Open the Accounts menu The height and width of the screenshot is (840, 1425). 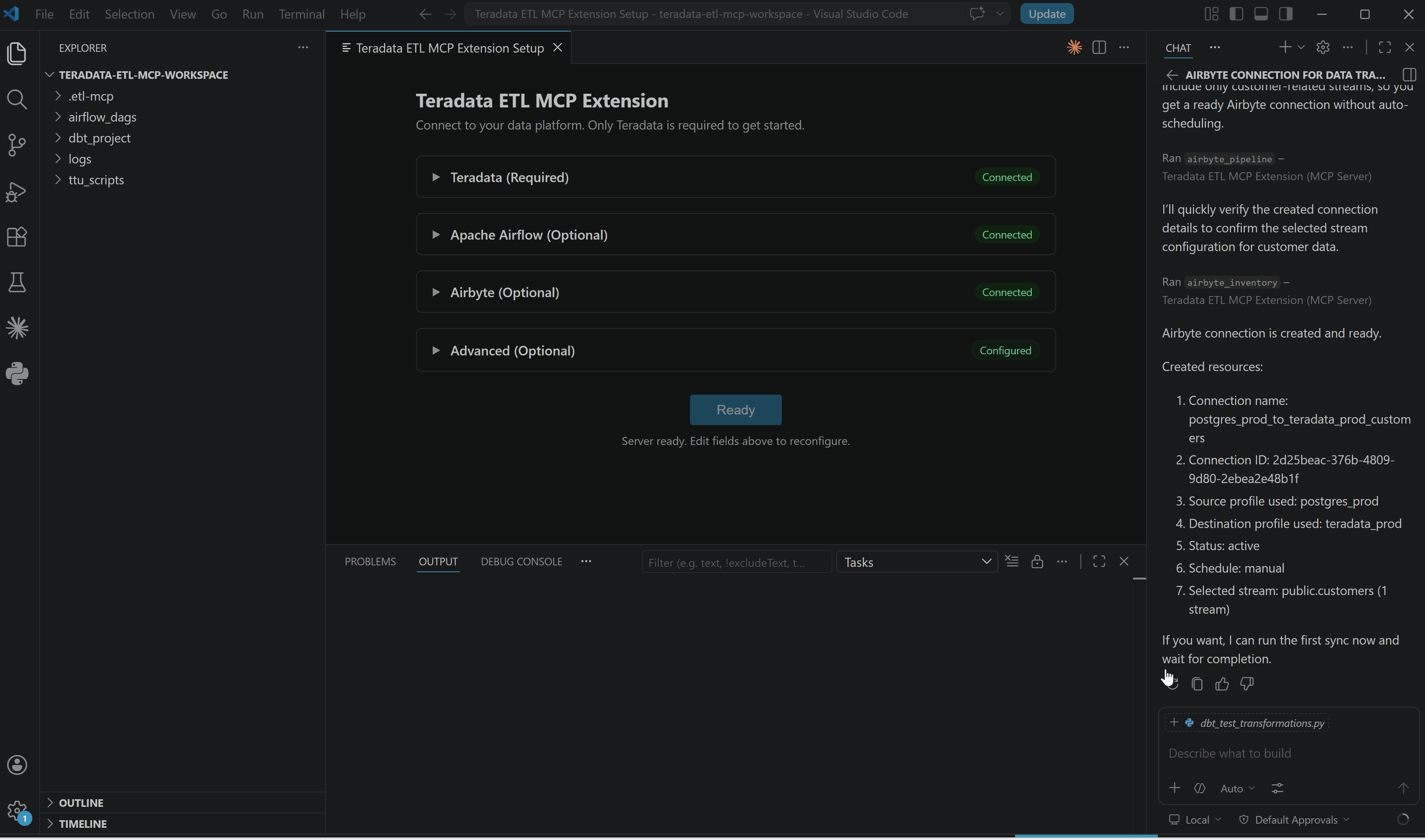click(x=17, y=765)
